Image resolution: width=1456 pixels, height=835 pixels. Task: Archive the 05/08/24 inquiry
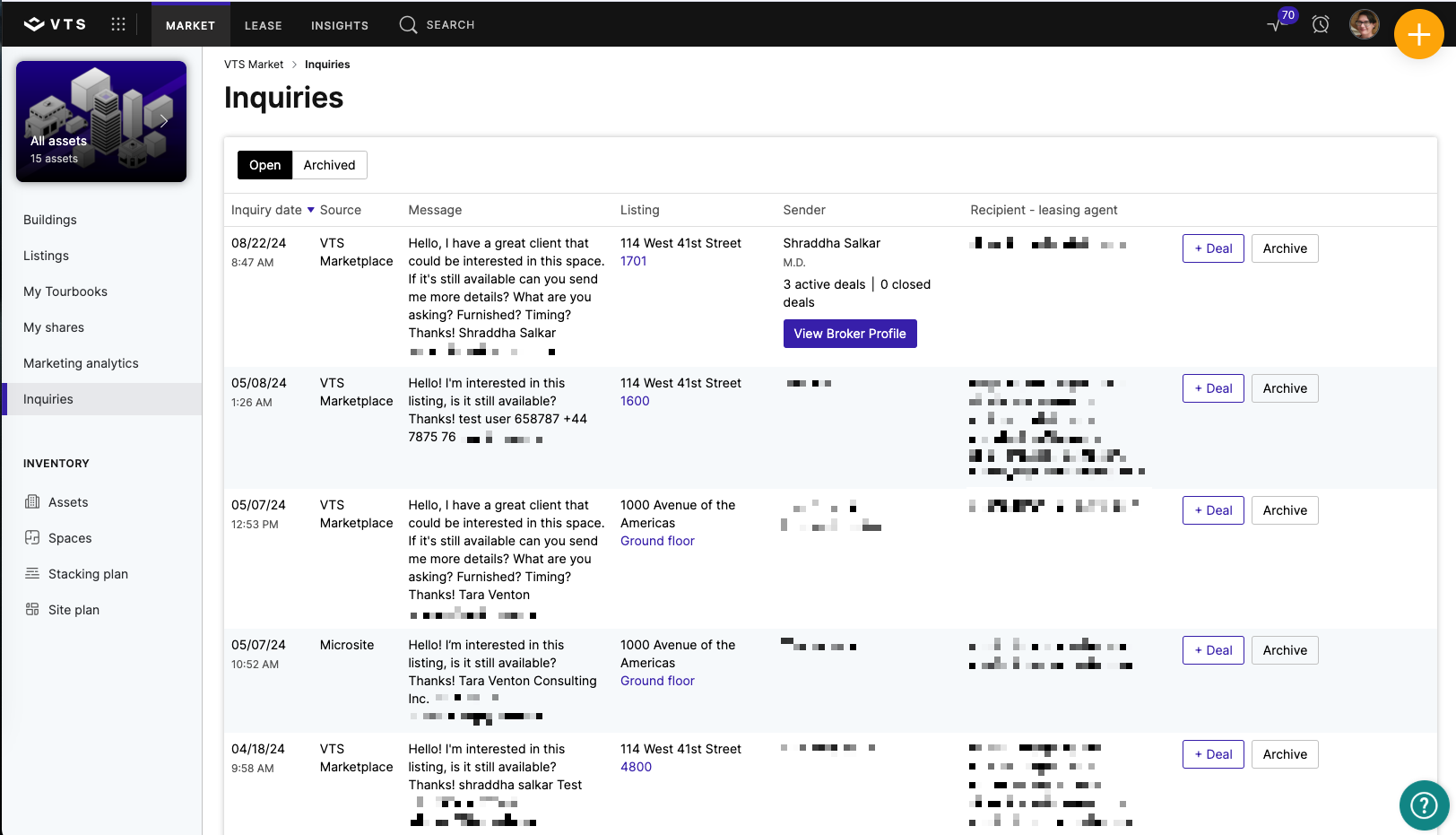pos(1285,388)
